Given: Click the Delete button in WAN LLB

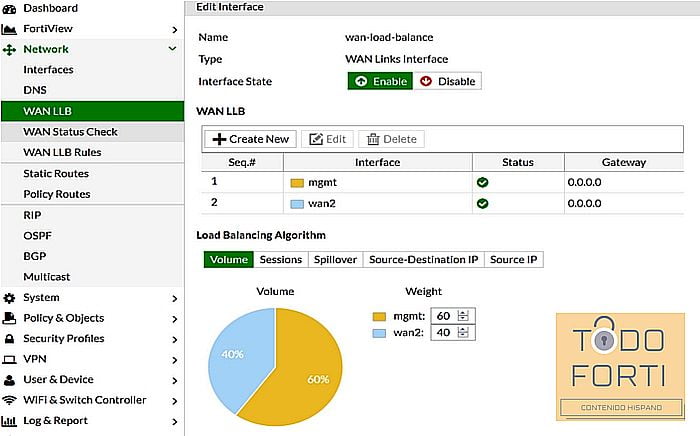Looking at the screenshot, I should pyautogui.click(x=391, y=139).
